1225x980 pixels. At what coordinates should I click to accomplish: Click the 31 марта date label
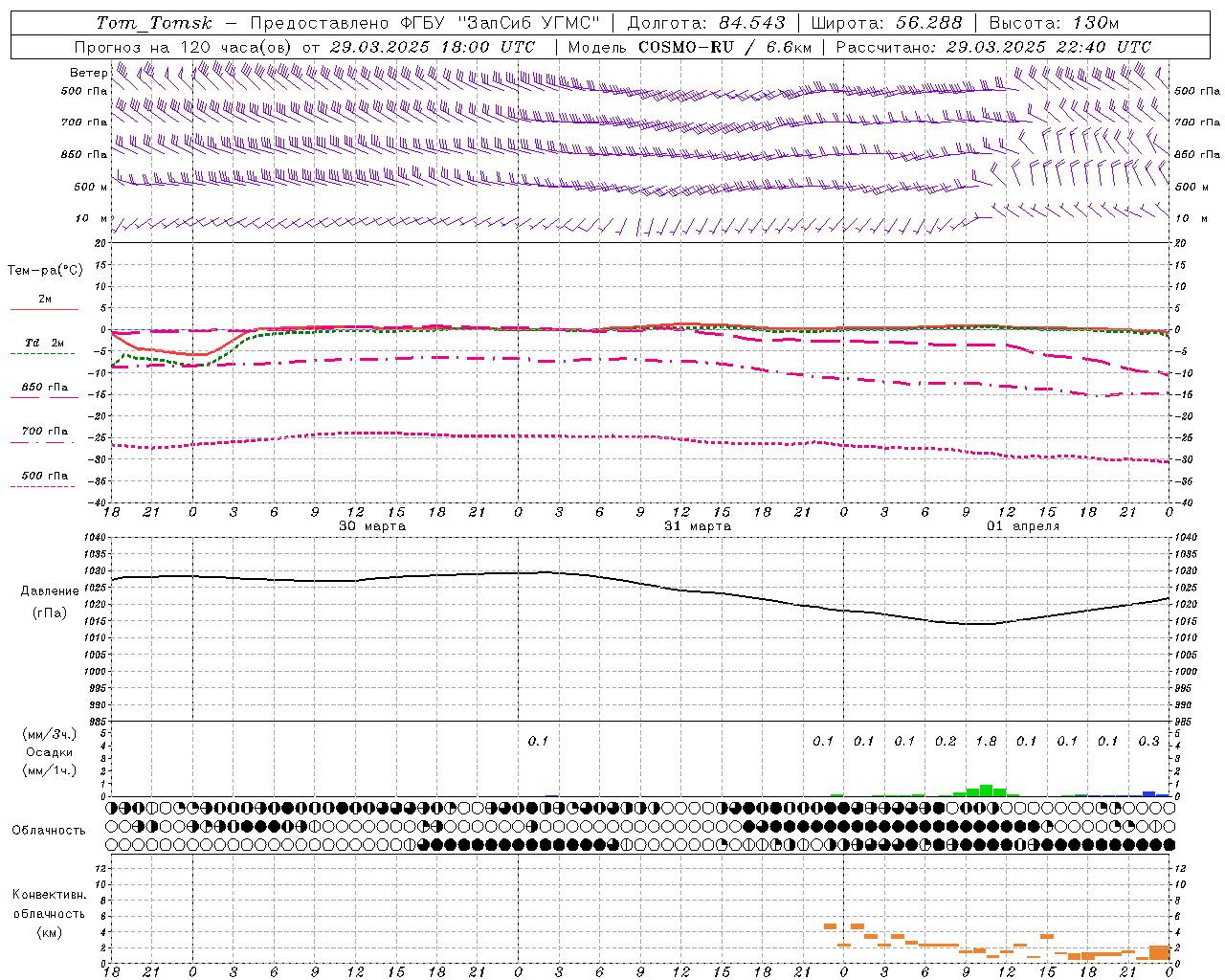pyautogui.click(x=698, y=526)
